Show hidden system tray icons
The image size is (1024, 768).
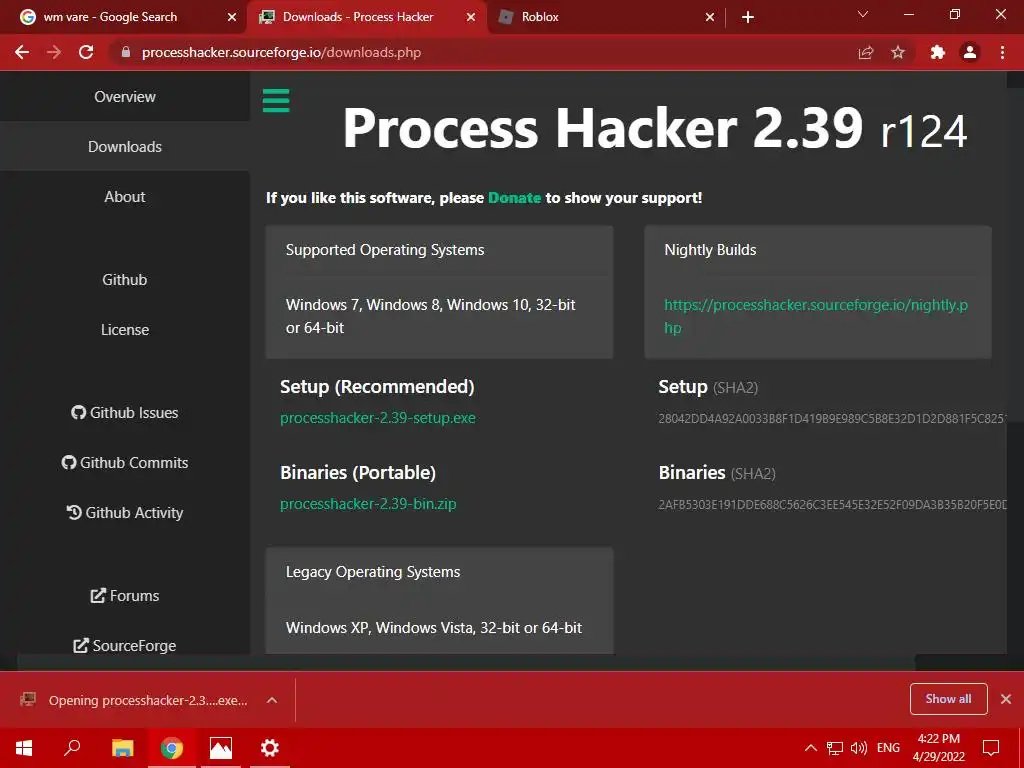click(x=810, y=748)
